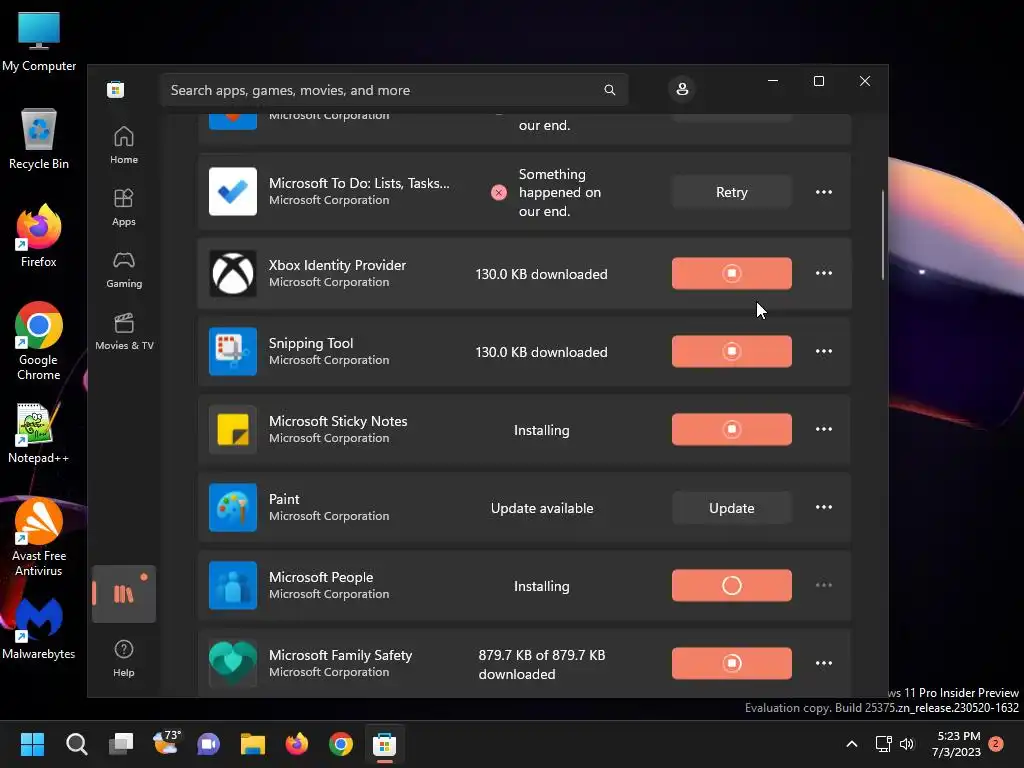
Task: Select Recycle Bin desktop icon
Action: 39,139
